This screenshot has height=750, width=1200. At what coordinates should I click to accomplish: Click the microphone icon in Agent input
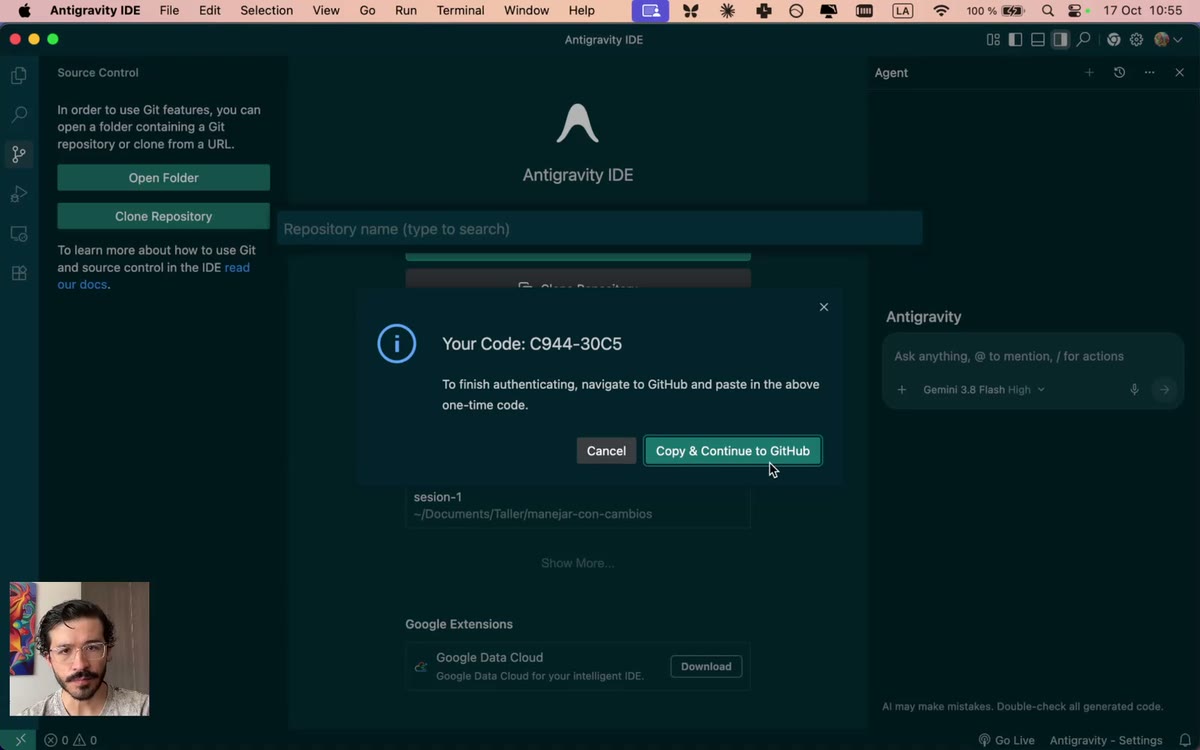point(1134,390)
